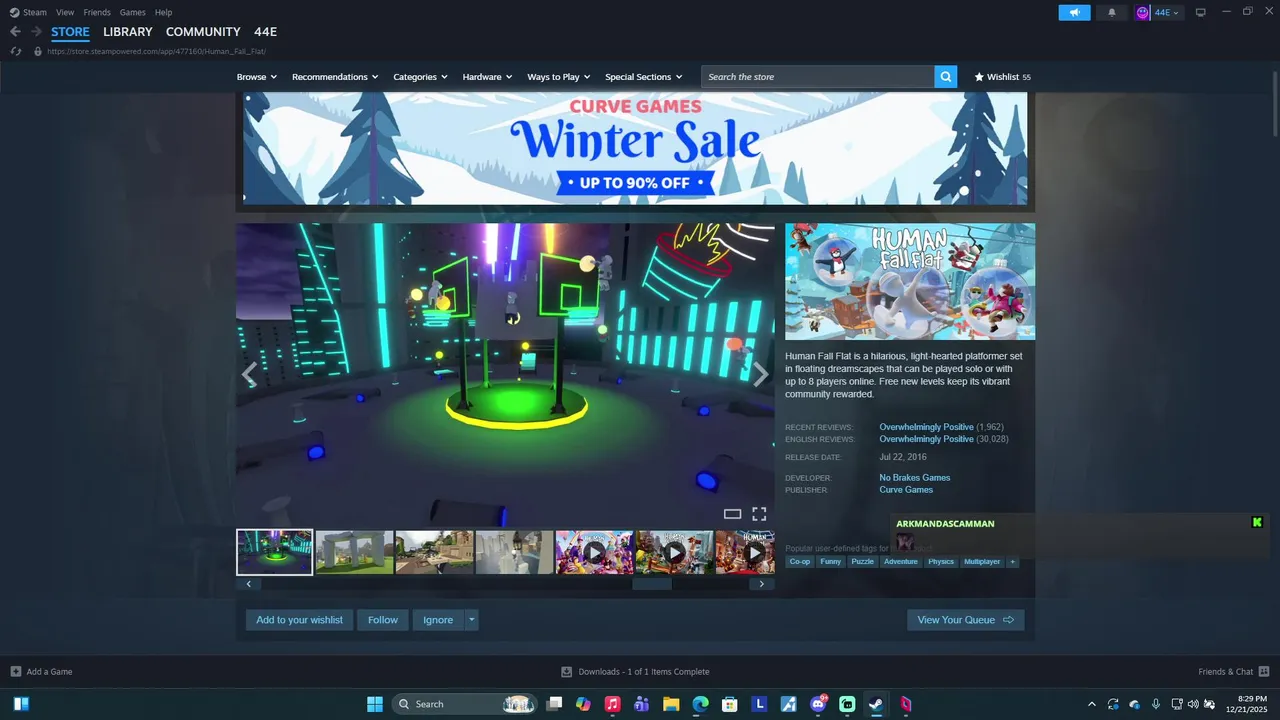
Task: Select the neon basketball screenshot thumbnail
Action: [x=275, y=552]
